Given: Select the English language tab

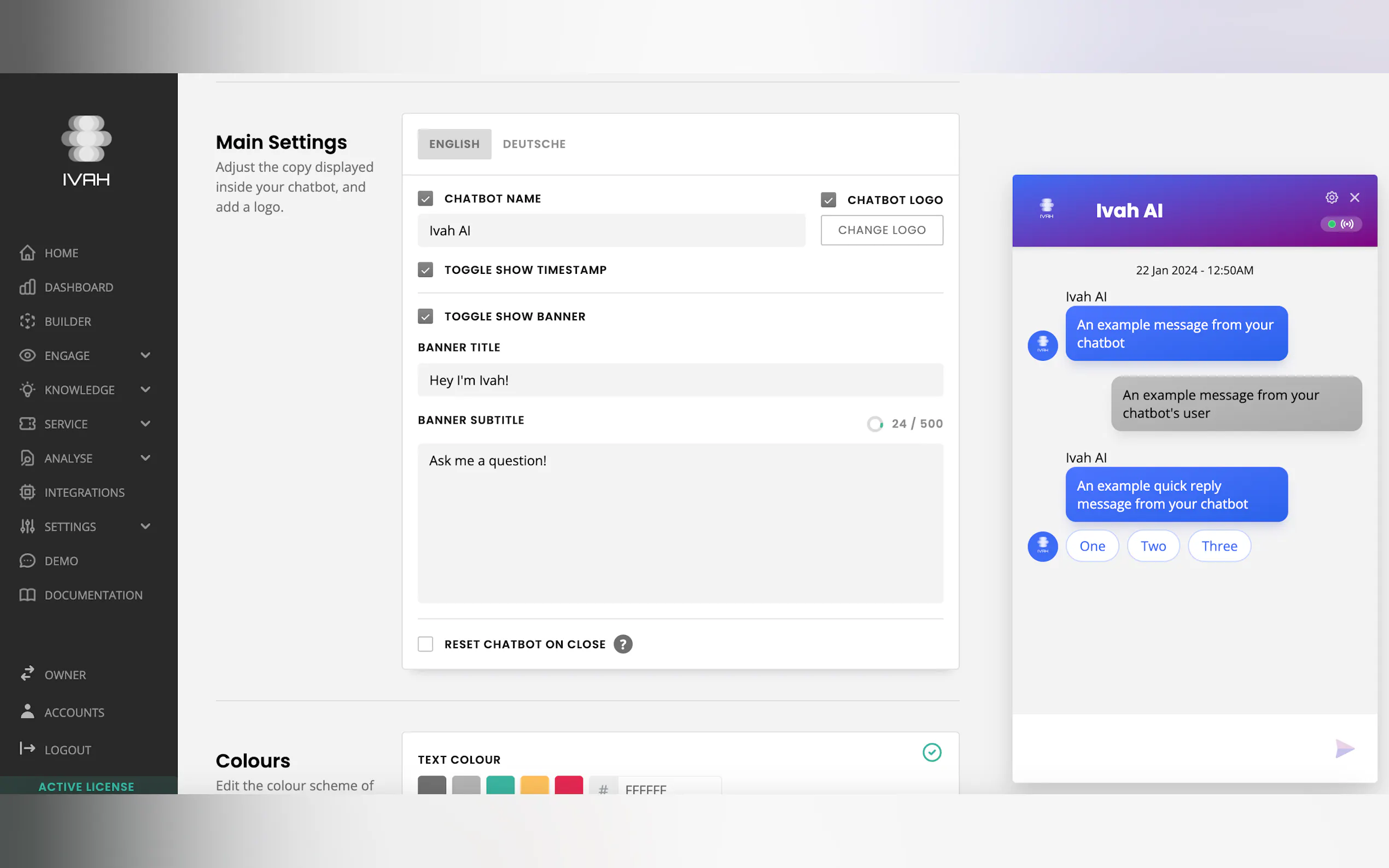Looking at the screenshot, I should [454, 144].
